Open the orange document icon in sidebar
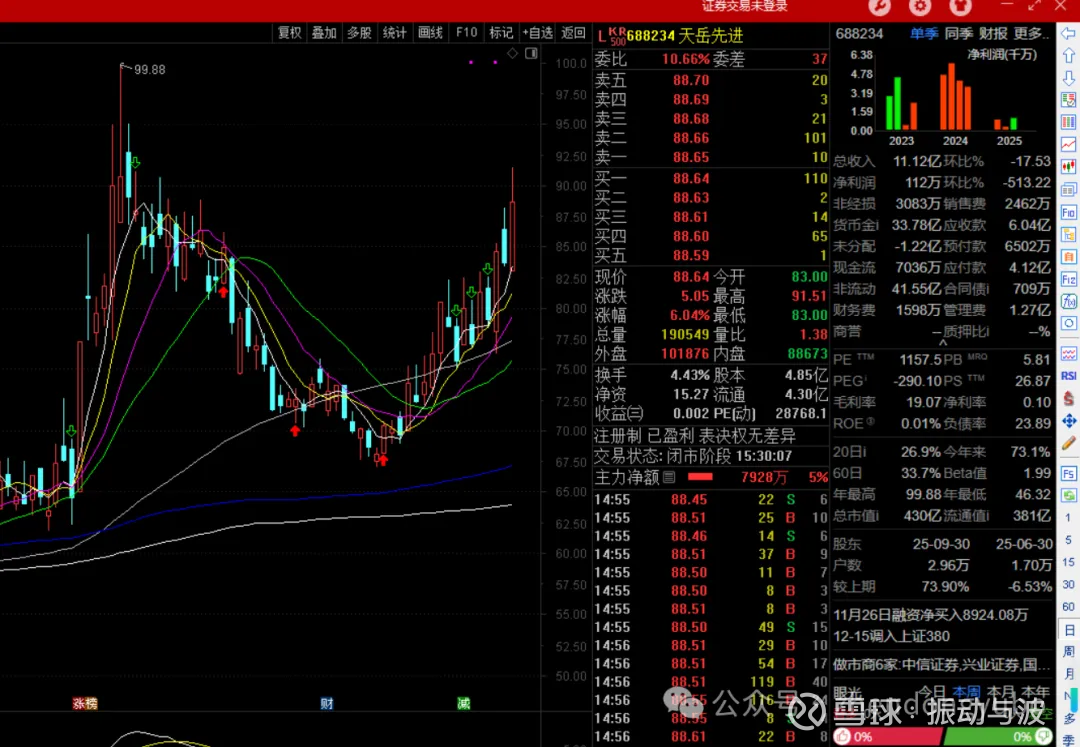 tap(1069, 257)
